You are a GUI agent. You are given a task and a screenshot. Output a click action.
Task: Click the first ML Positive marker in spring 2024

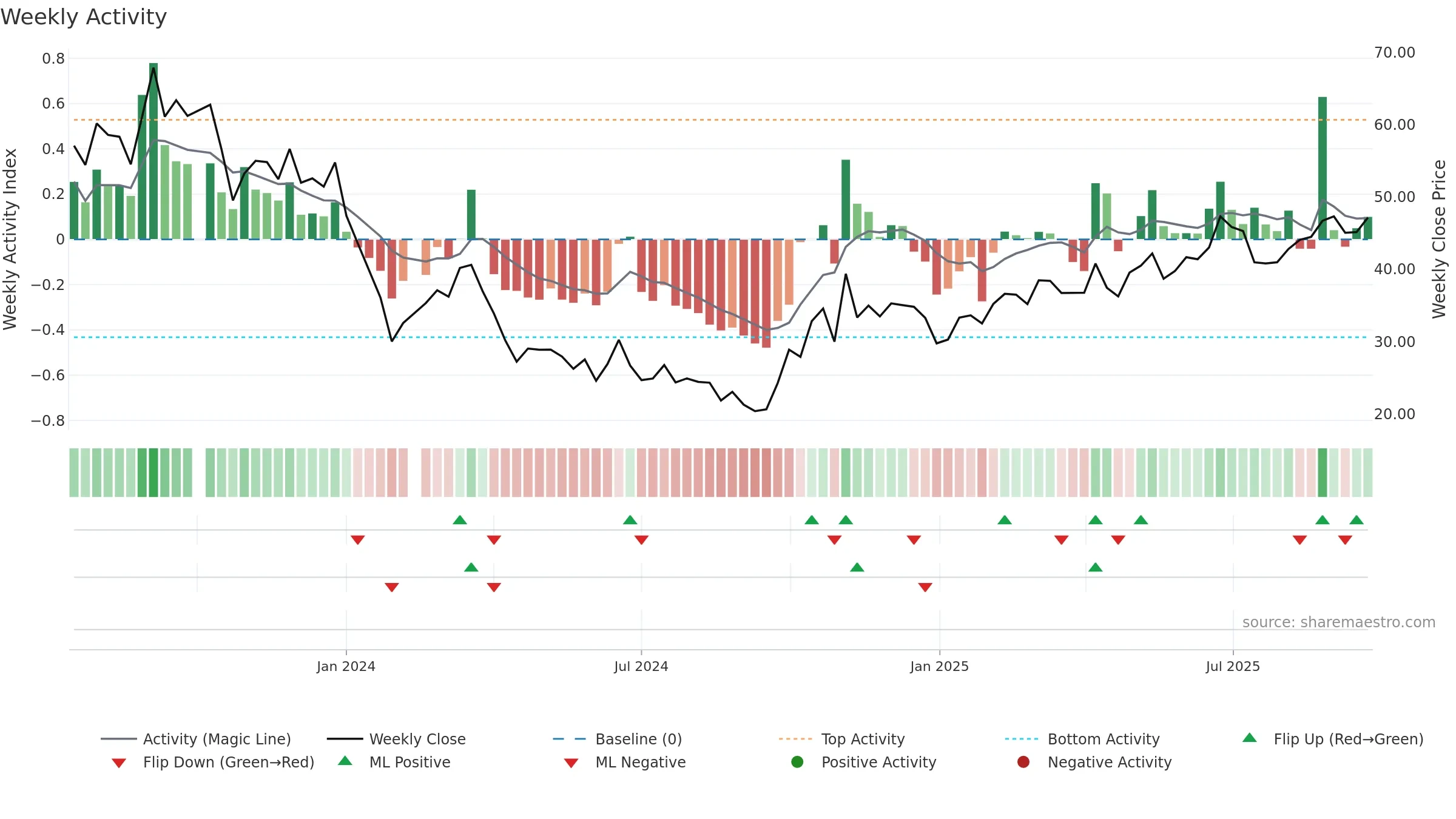(x=471, y=567)
